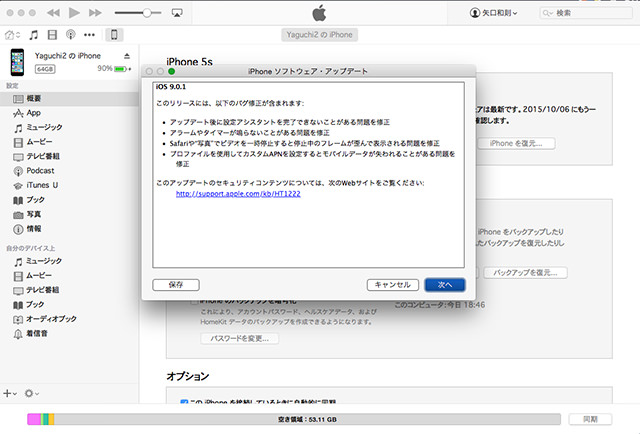Viewport: 640px width, 434px height.
Task: Switch to the Music library icon
Action: point(34,35)
